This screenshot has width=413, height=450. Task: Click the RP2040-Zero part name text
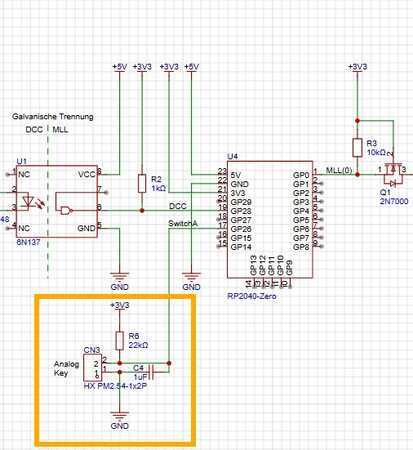coord(252,296)
